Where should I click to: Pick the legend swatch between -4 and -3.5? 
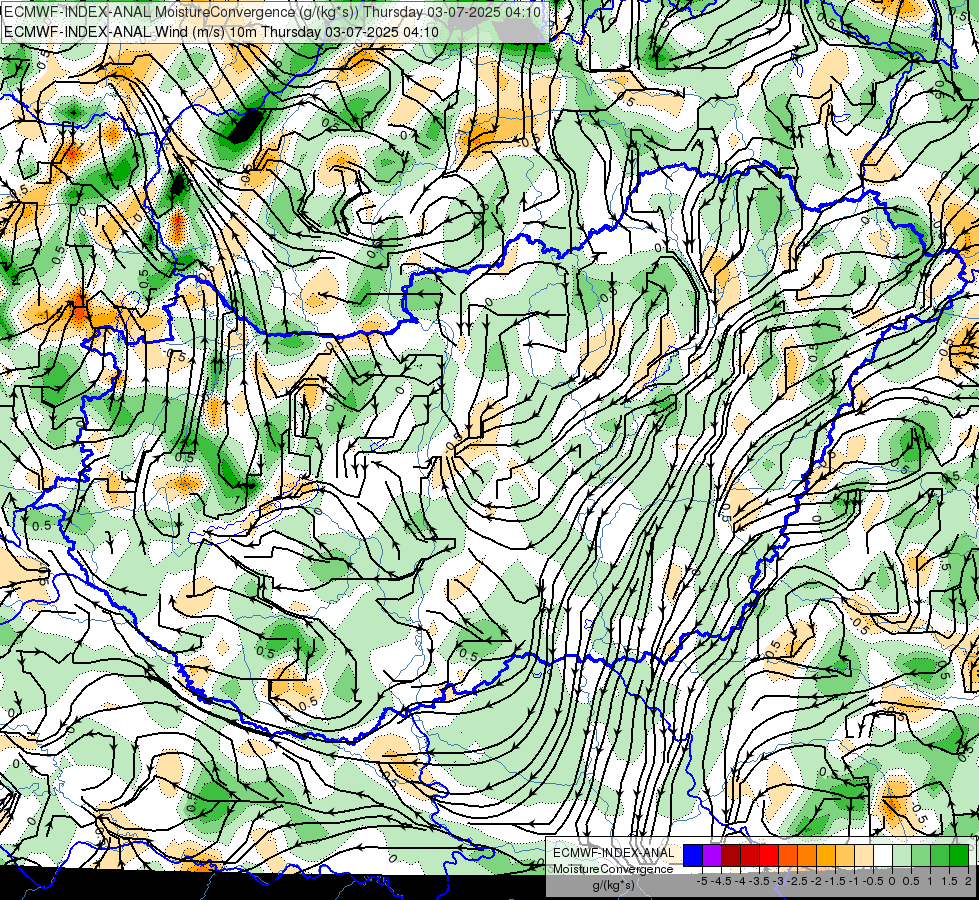[750, 855]
